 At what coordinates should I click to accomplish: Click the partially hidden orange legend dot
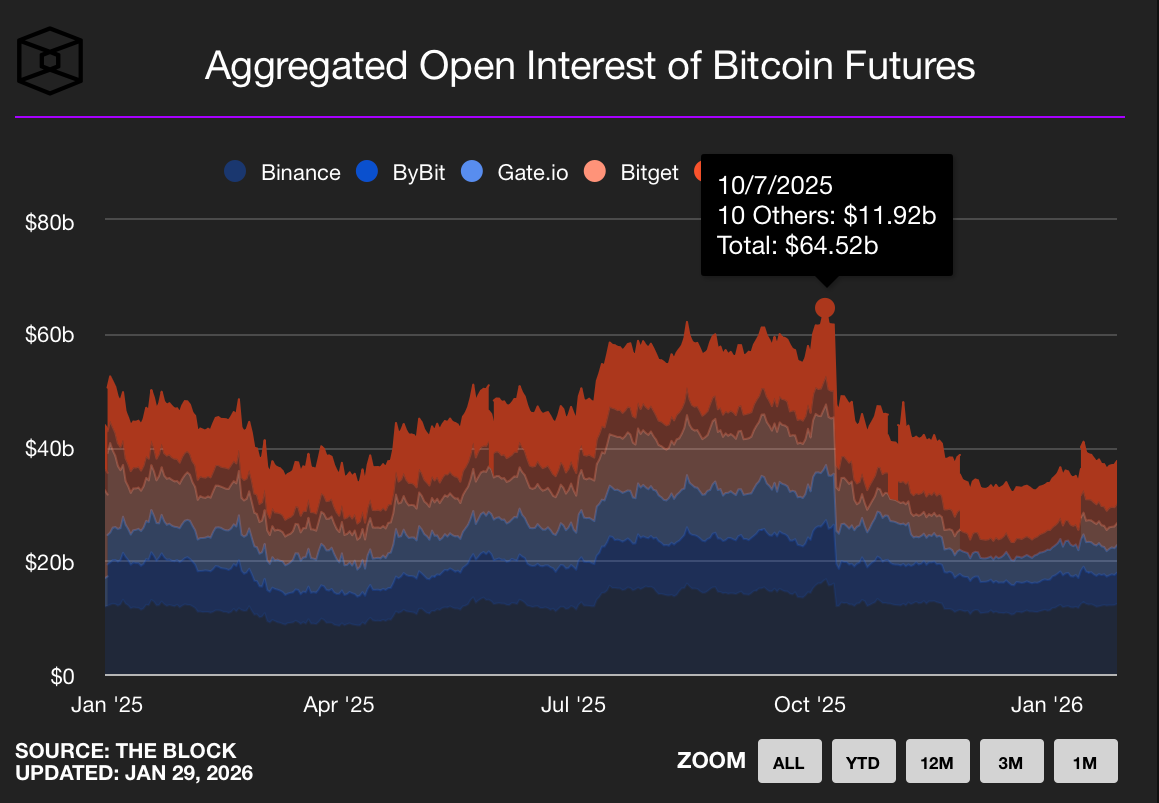pyautogui.click(x=698, y=172)
